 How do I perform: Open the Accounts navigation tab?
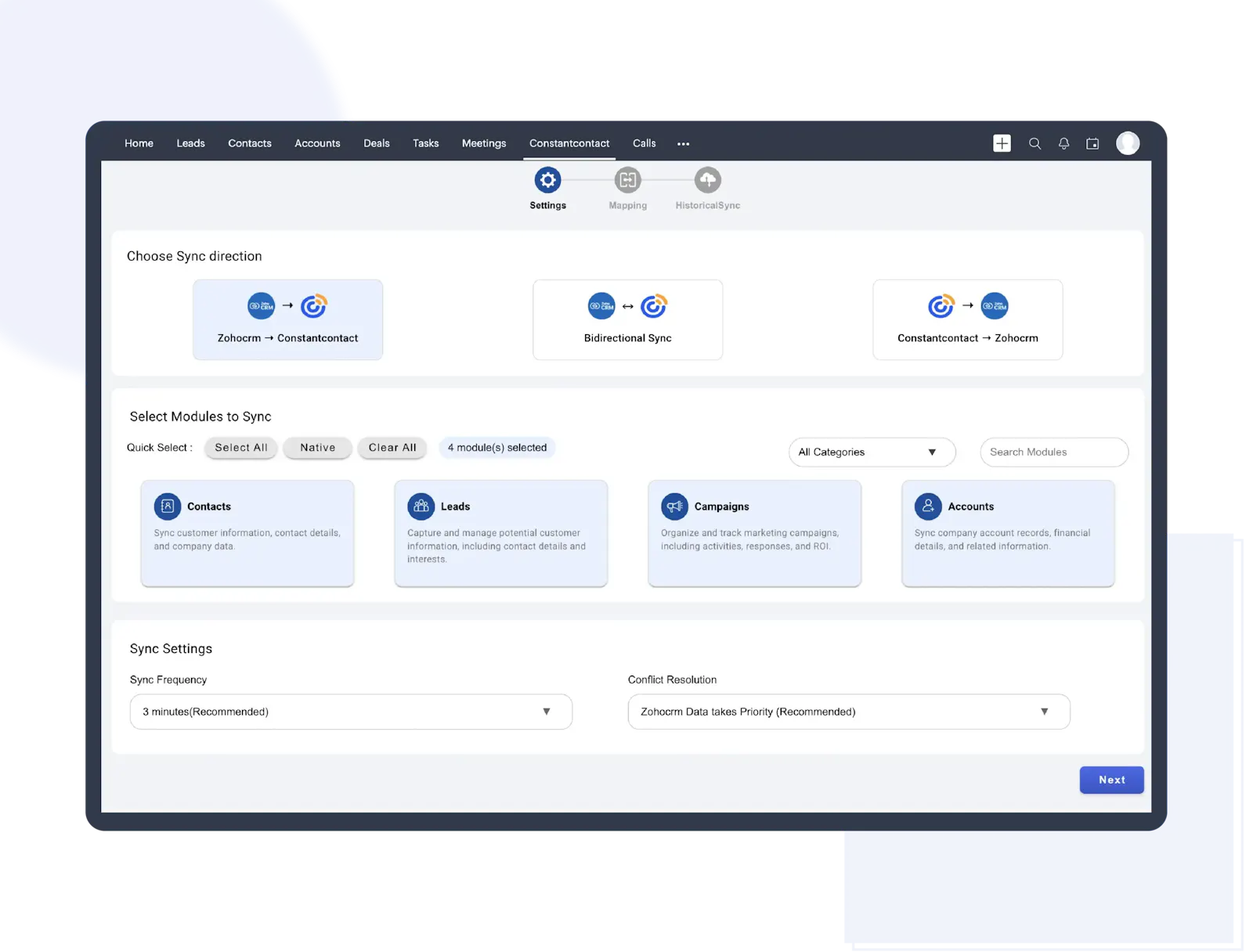coord(317,143)
